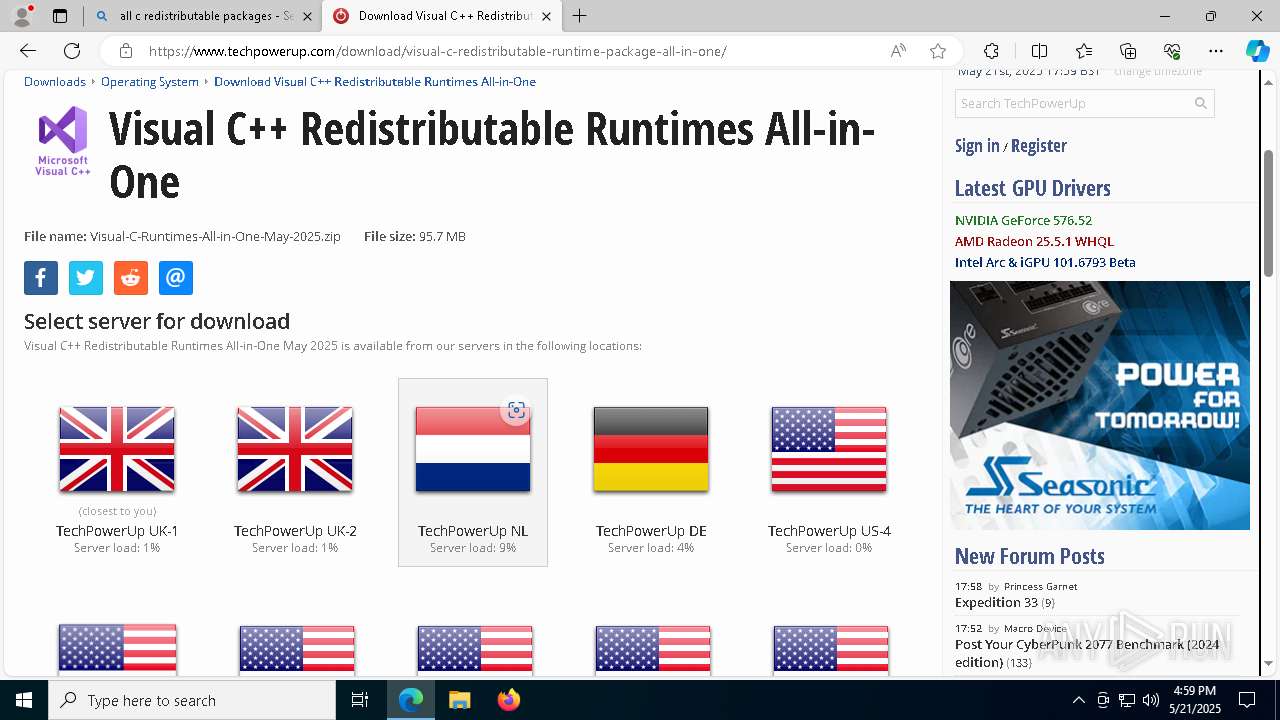
Task: Open the Seasonic Power for Tomorrow ad
Action: pyautogui.click(x=1100, y=405)
